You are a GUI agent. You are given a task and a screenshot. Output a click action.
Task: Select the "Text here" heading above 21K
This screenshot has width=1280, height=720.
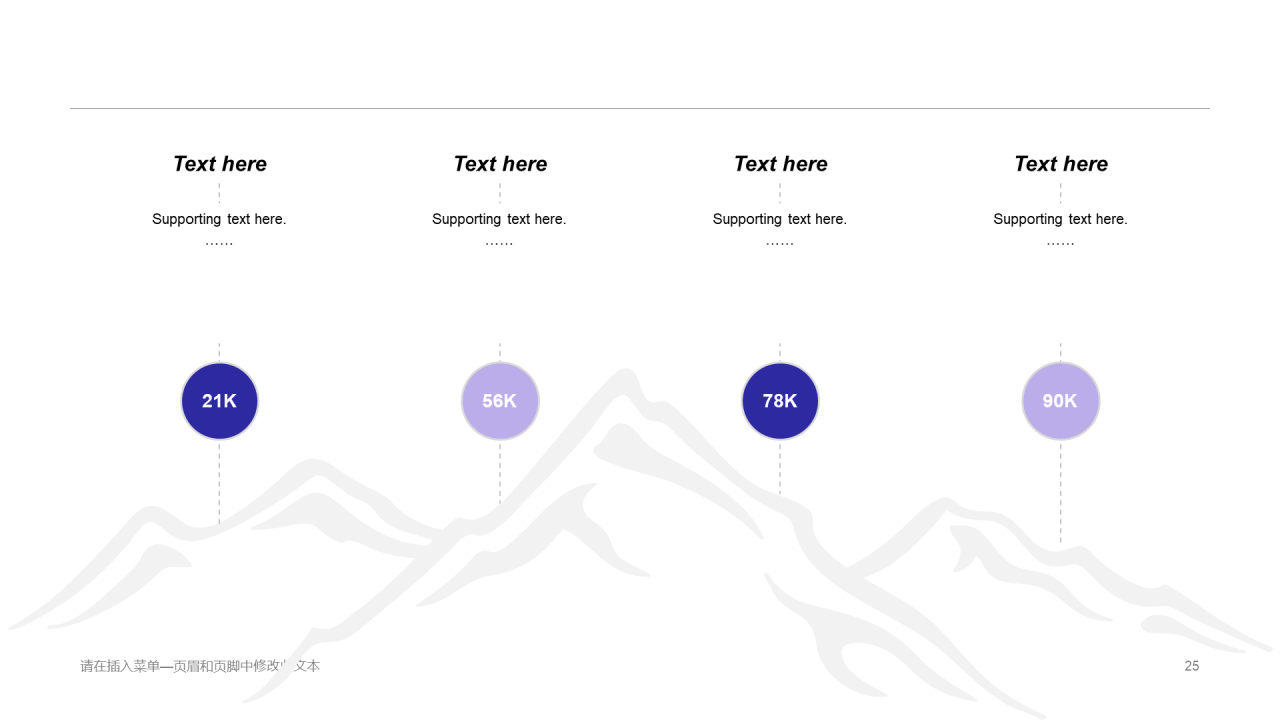220,164
